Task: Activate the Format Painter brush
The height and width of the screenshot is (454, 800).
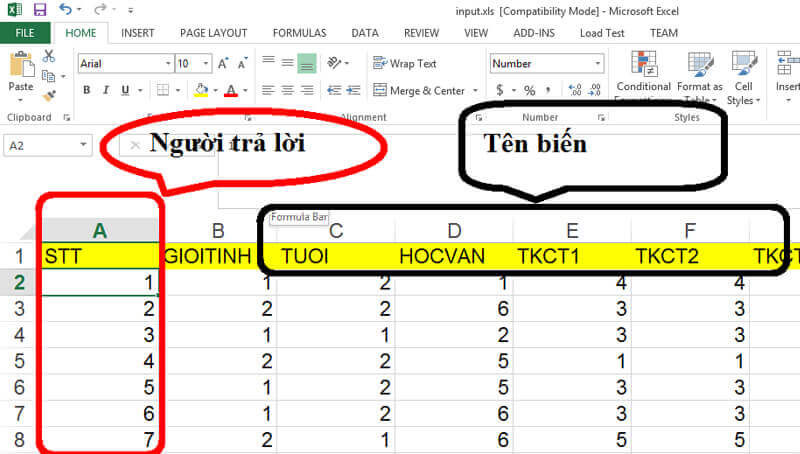Action: tap(49, 95)
